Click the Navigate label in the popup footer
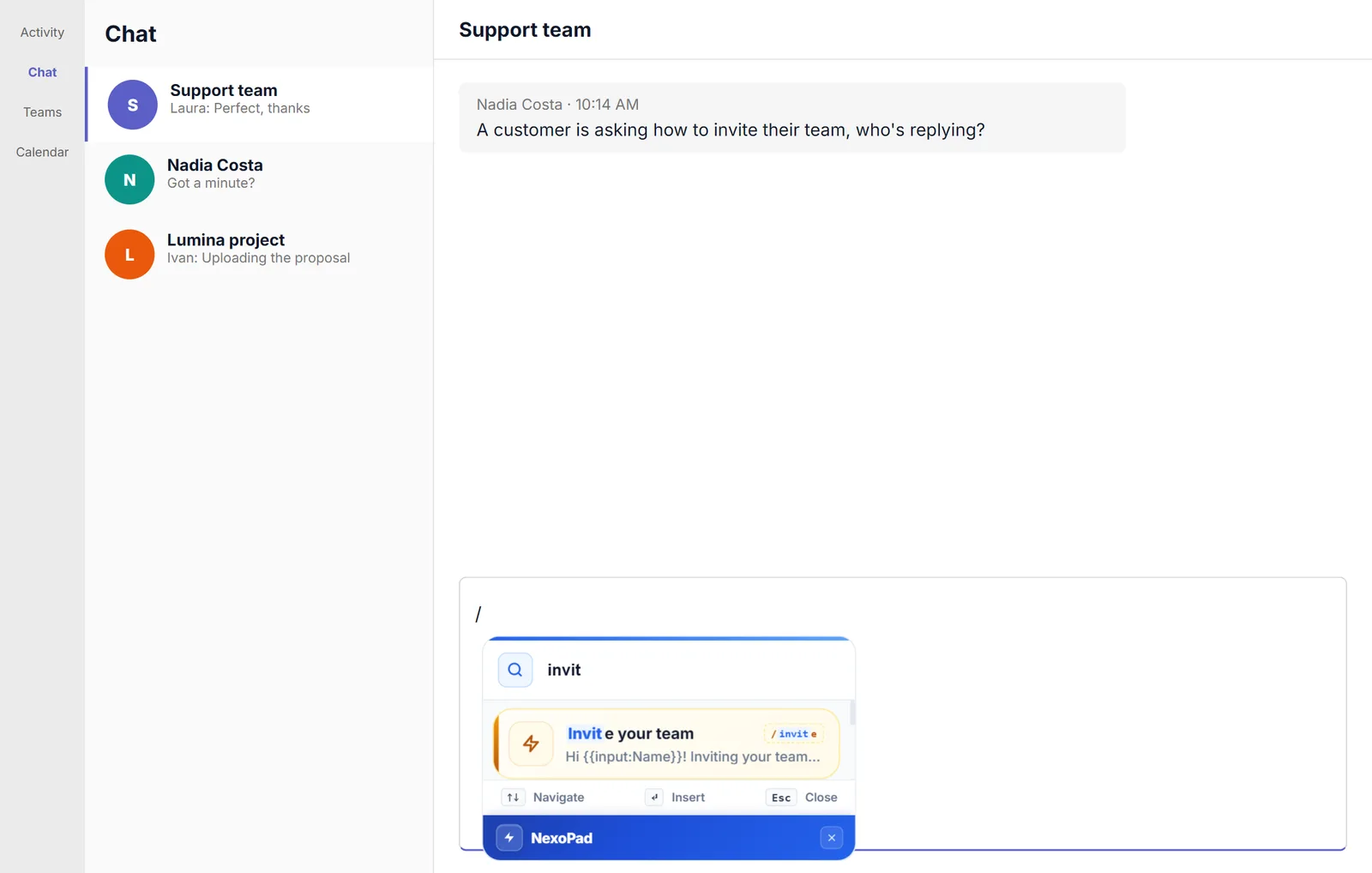The width and height of the screenshot is (1372, 873). [x=558, y=798]
